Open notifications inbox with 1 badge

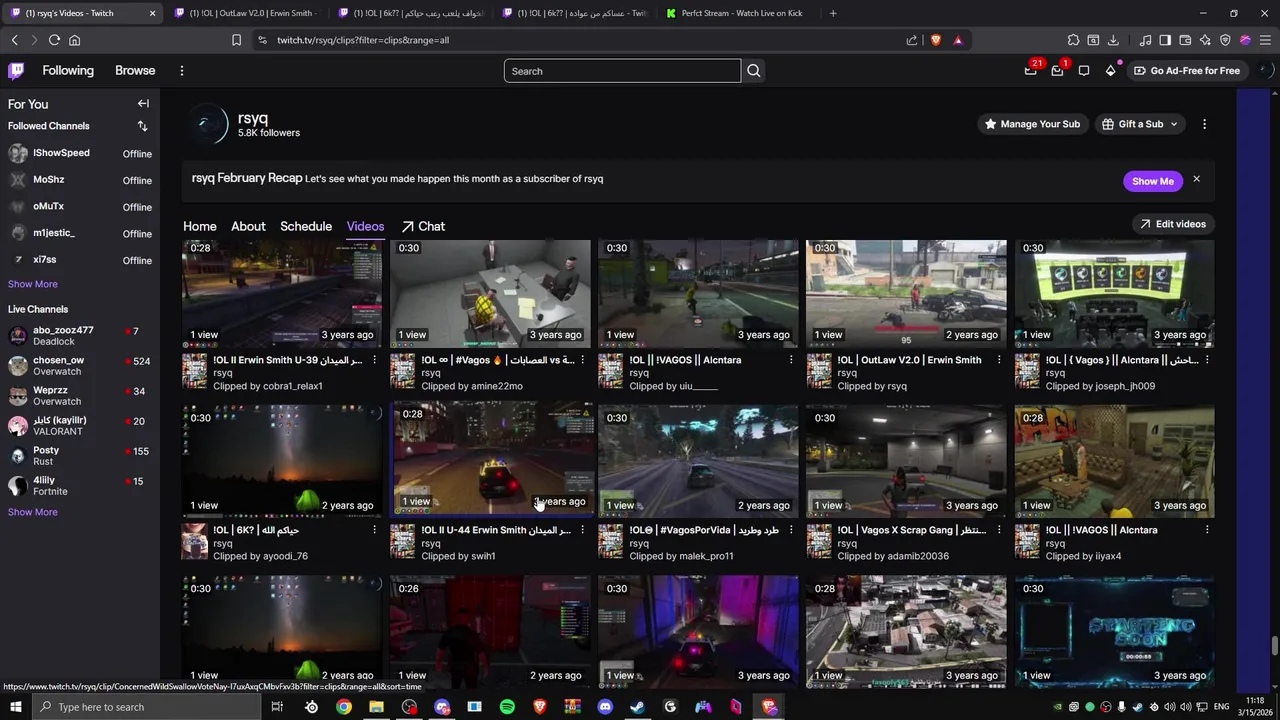coord(1057,70)
